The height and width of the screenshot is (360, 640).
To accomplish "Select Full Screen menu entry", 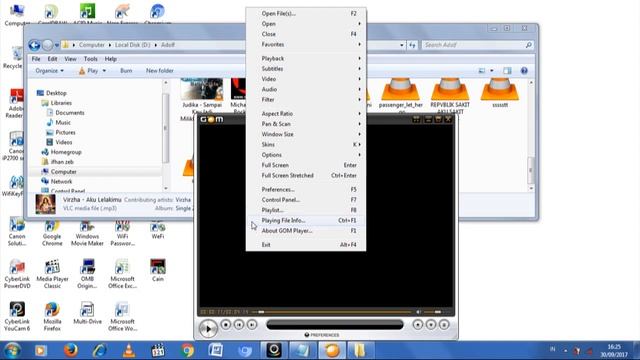I will click(306, 165).
